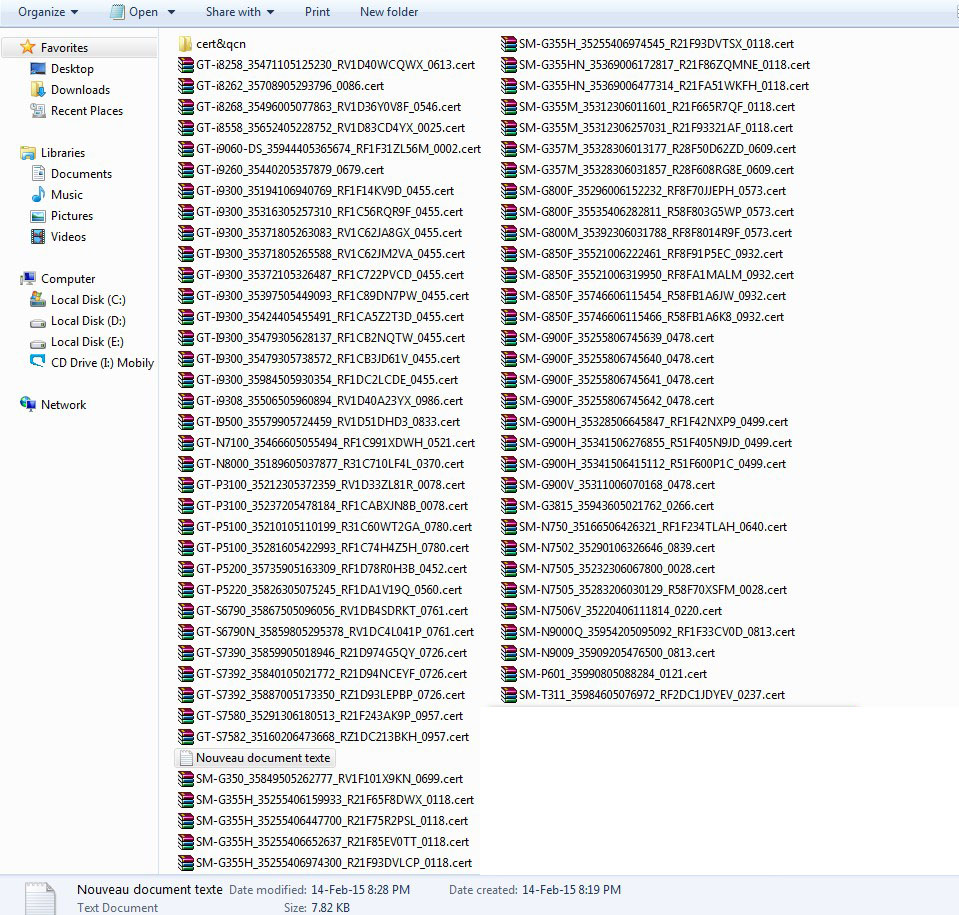Click icon of GT-P5200 cert file
This screenshot has width=959, height=915.
tap(185, 569)
